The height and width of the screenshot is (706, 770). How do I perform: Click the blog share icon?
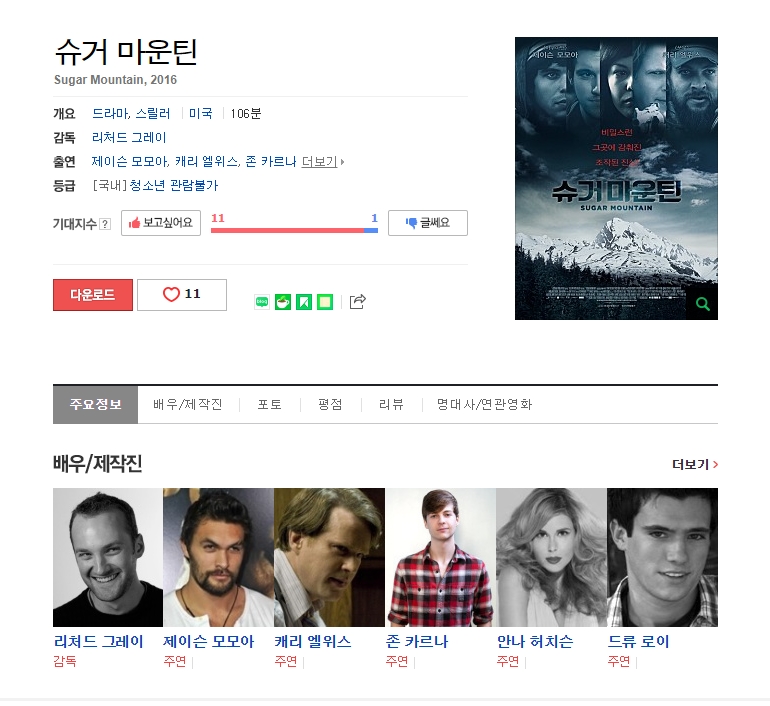tap(262, 301)
